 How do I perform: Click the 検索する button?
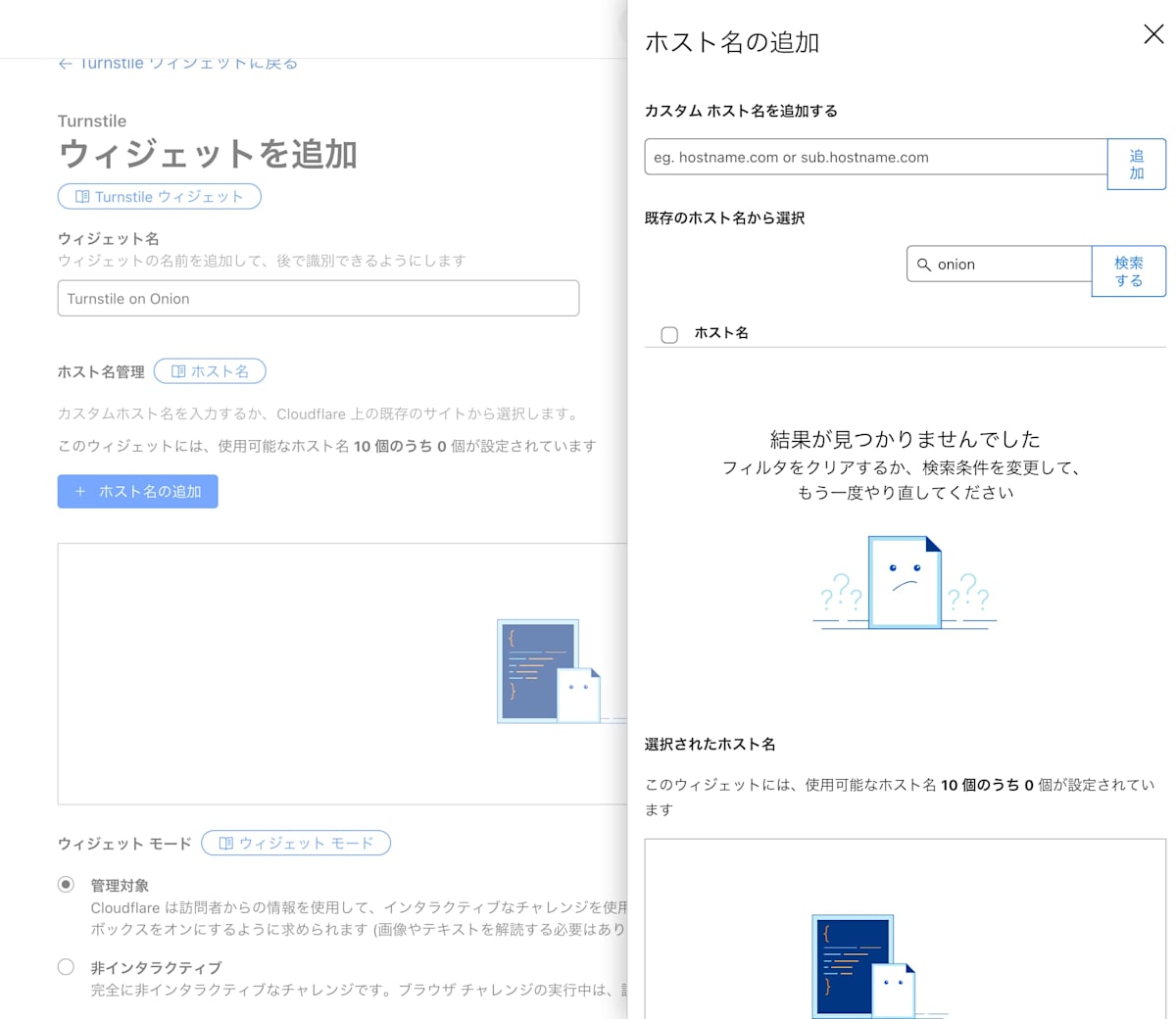tap(1129, 270)
